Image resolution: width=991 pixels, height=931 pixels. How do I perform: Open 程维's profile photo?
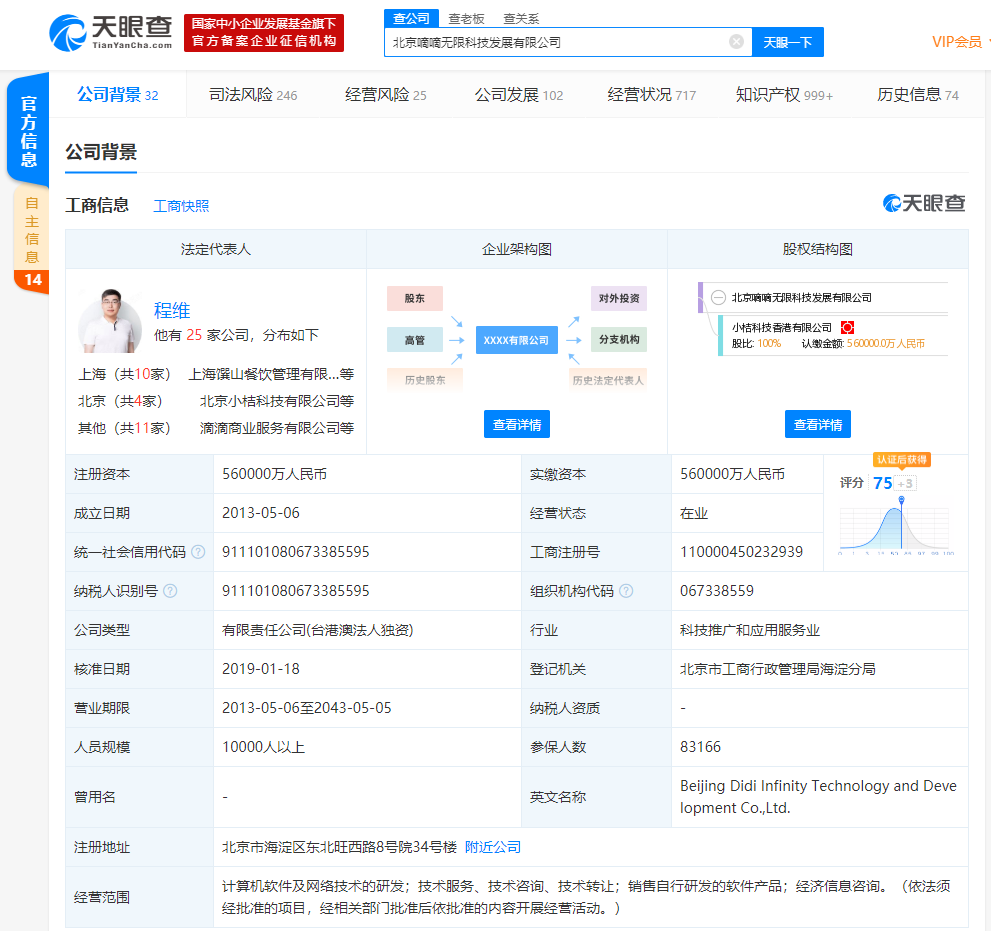(x=110, y=321)
